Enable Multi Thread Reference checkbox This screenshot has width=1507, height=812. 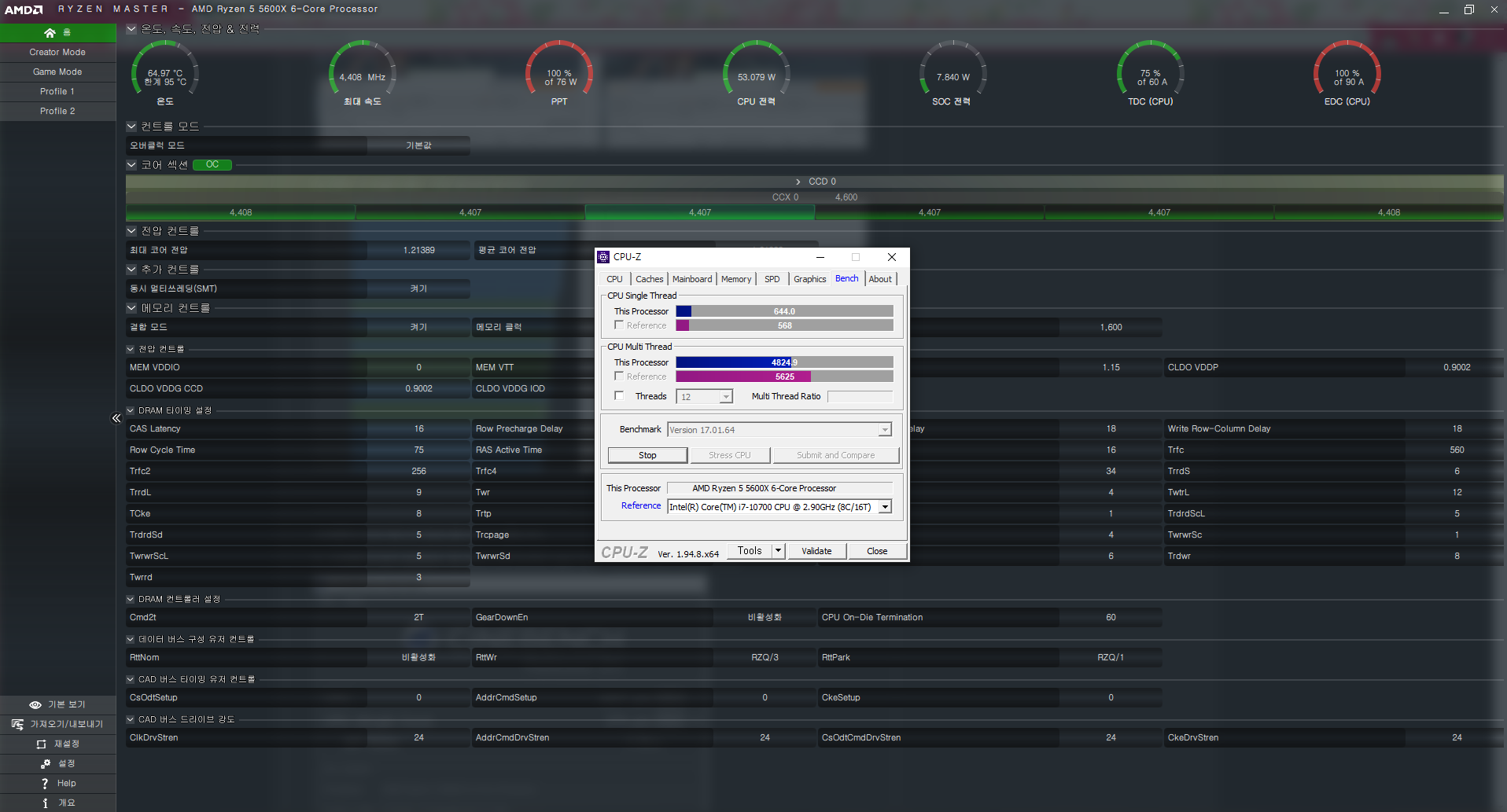[619, 377]
